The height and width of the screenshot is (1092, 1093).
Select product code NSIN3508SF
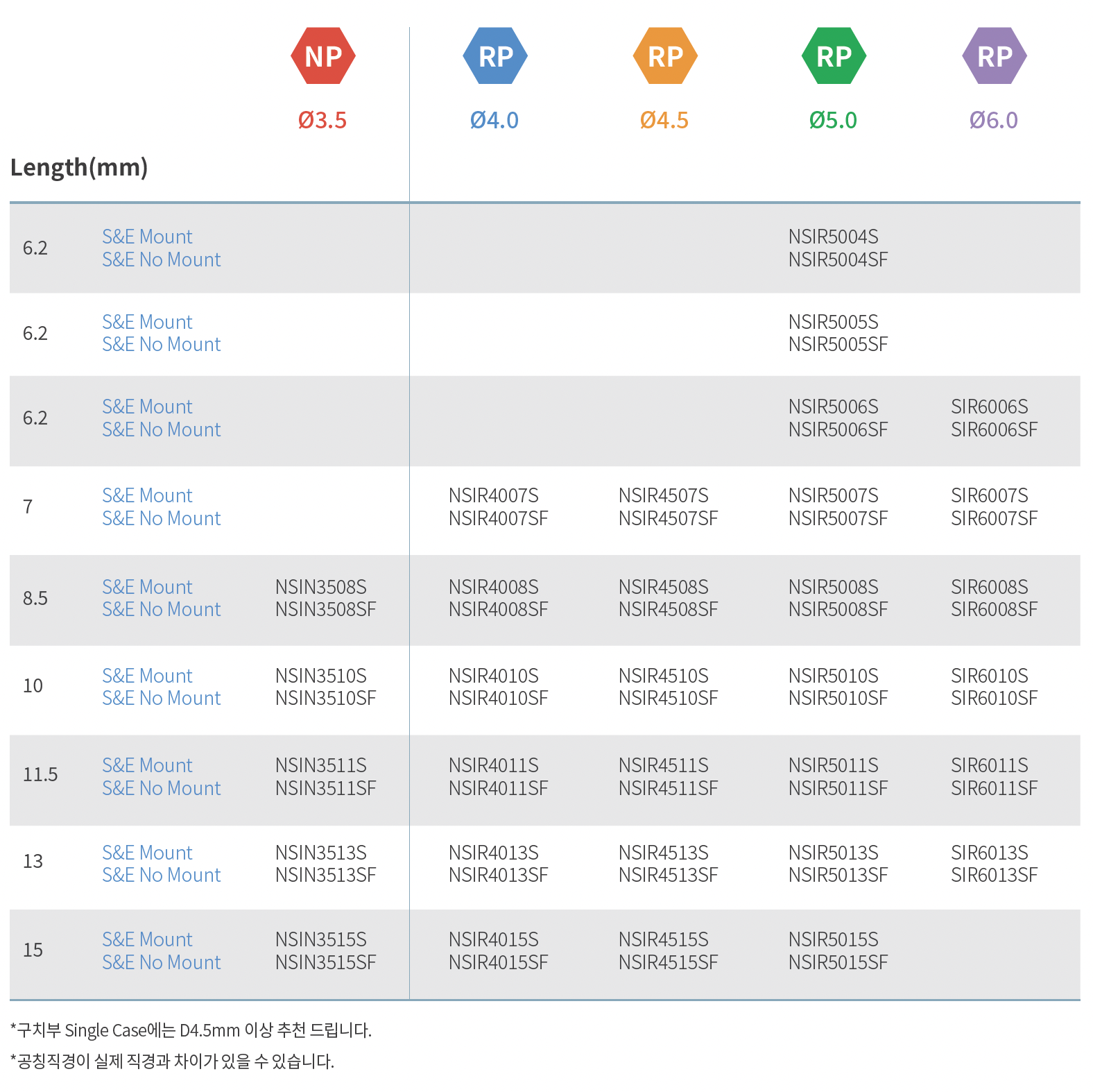coord(325,609)
